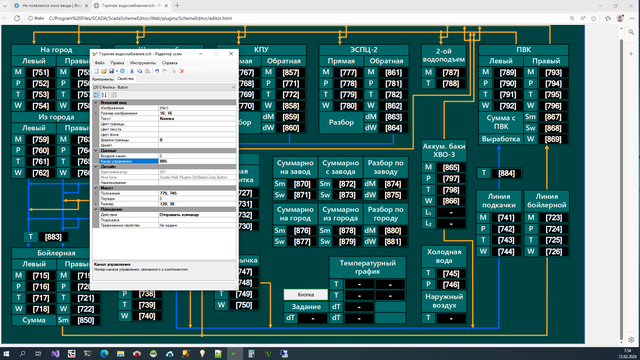The image size is (640, 360).
Task: Click the Аккум. баки ХВО-3 header
Action: coord(444,151)
